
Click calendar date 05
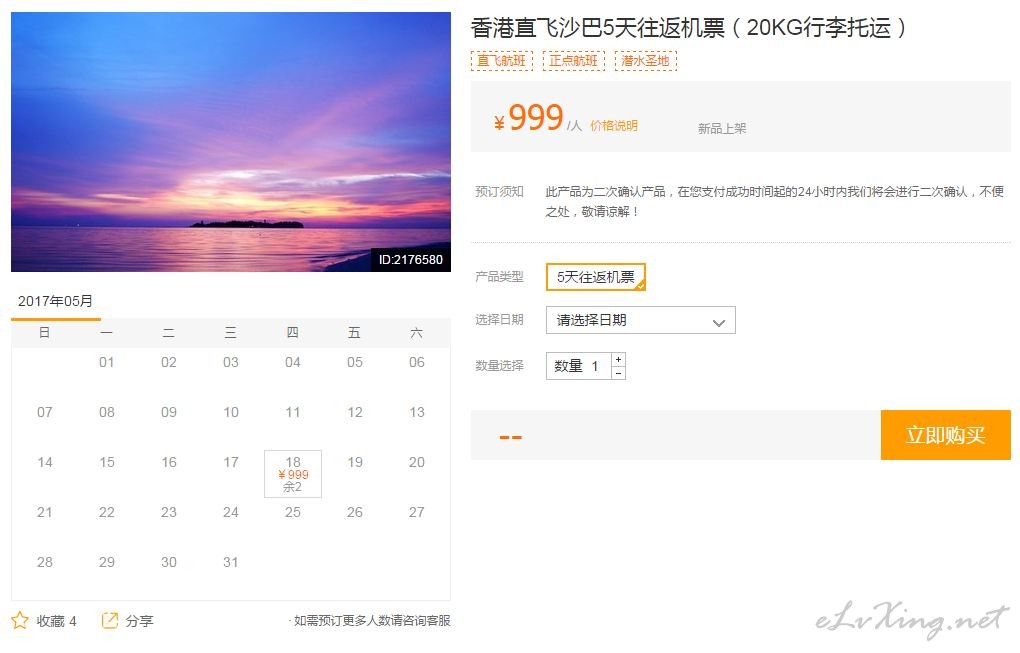click(x=355, y=362)
